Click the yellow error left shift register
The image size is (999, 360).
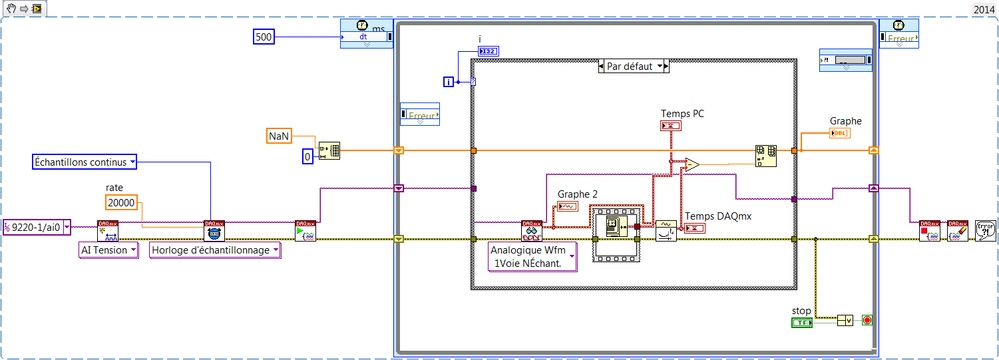(x=399, y=239)
